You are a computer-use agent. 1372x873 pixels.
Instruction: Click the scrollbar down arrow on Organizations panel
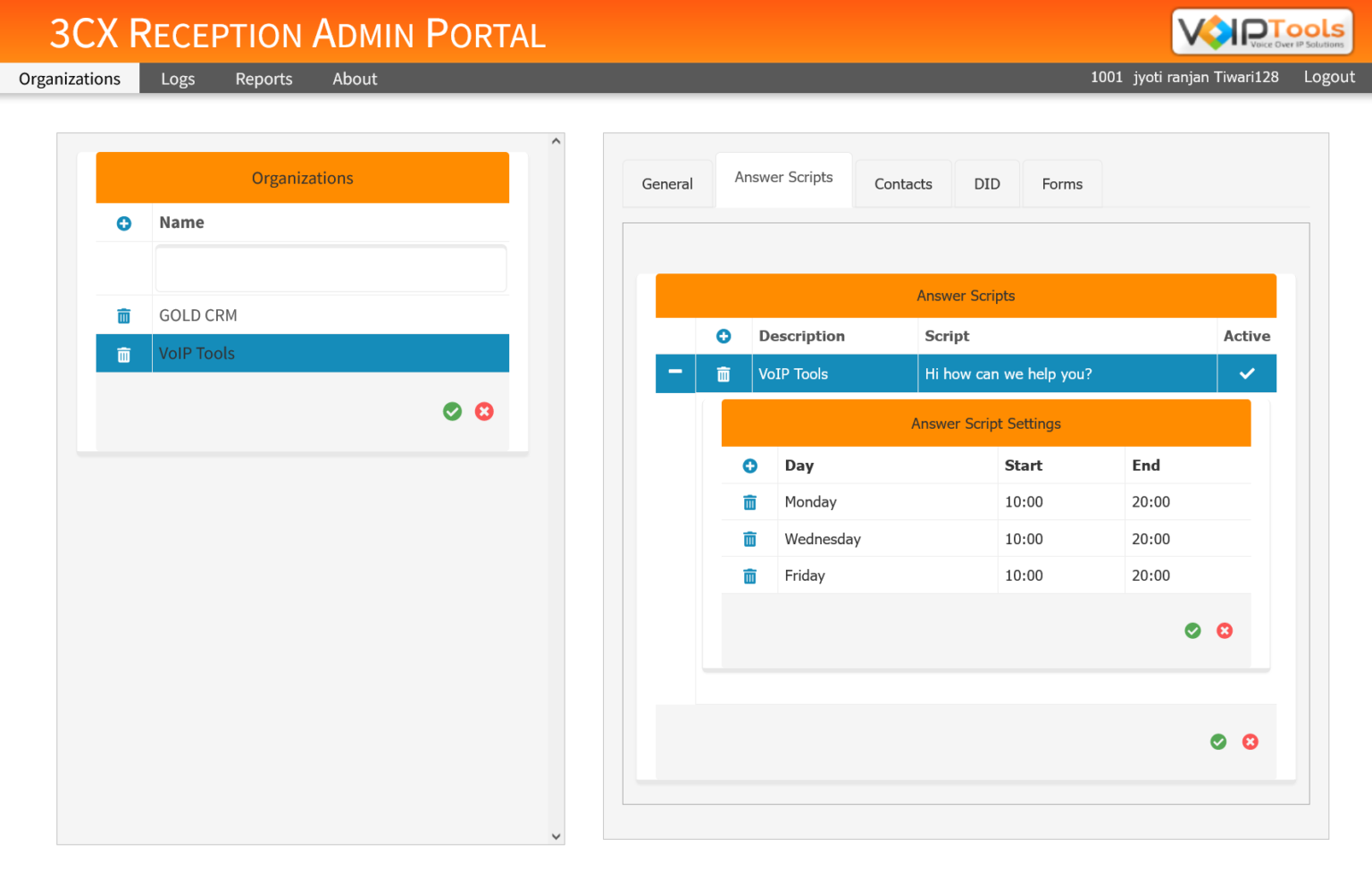[x=556, y=836]
